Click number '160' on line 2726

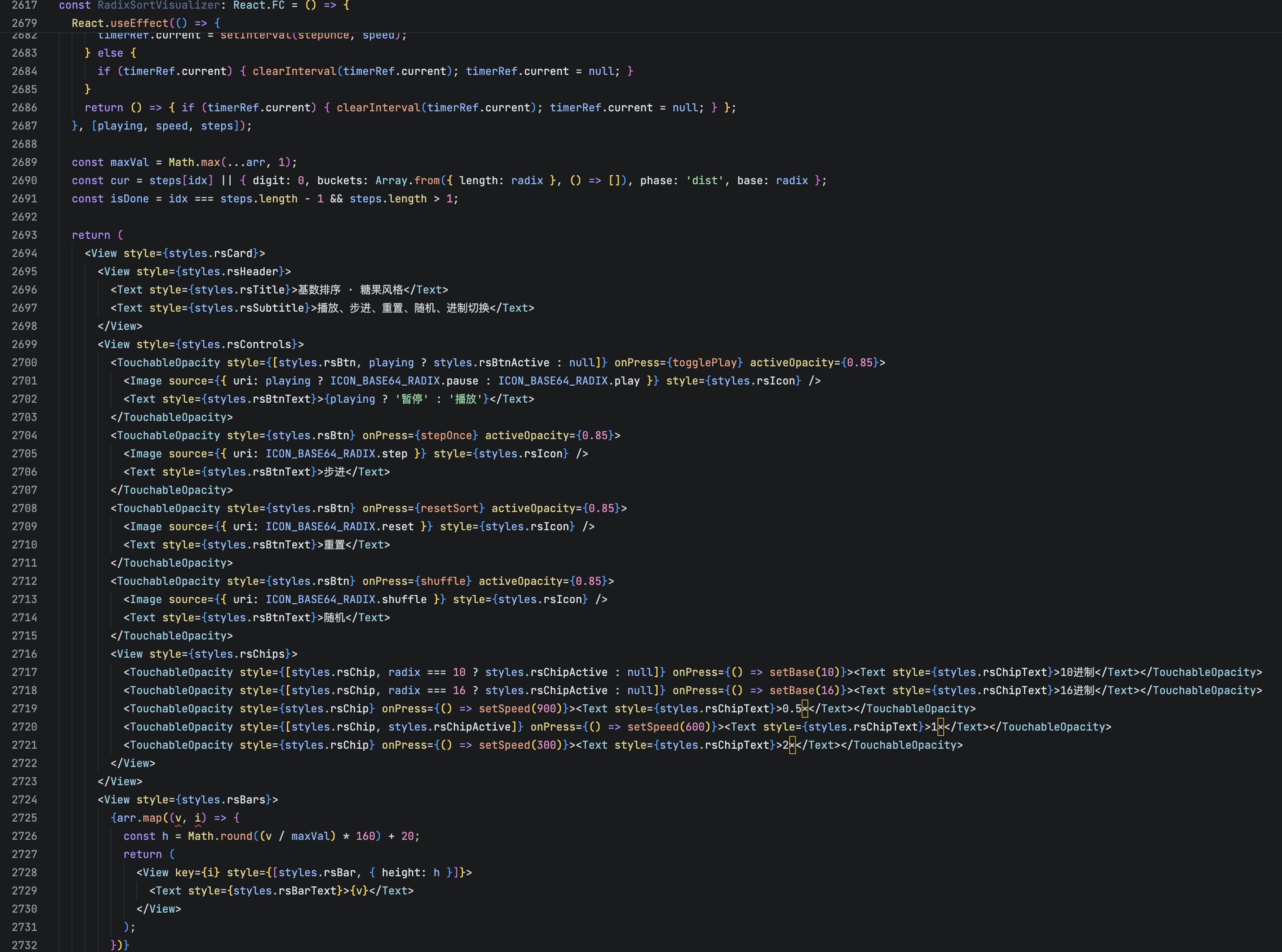point(366,836)
